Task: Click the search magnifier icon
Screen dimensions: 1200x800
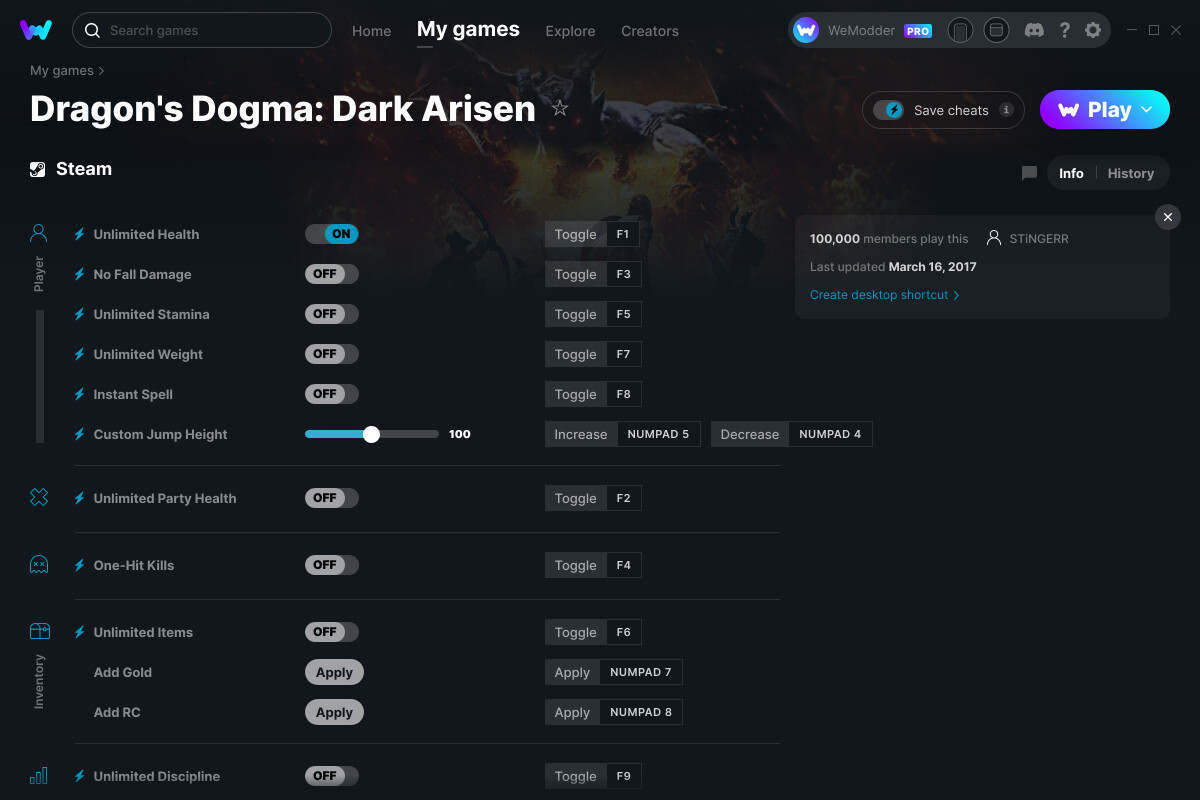Action: tap(92, 30)
